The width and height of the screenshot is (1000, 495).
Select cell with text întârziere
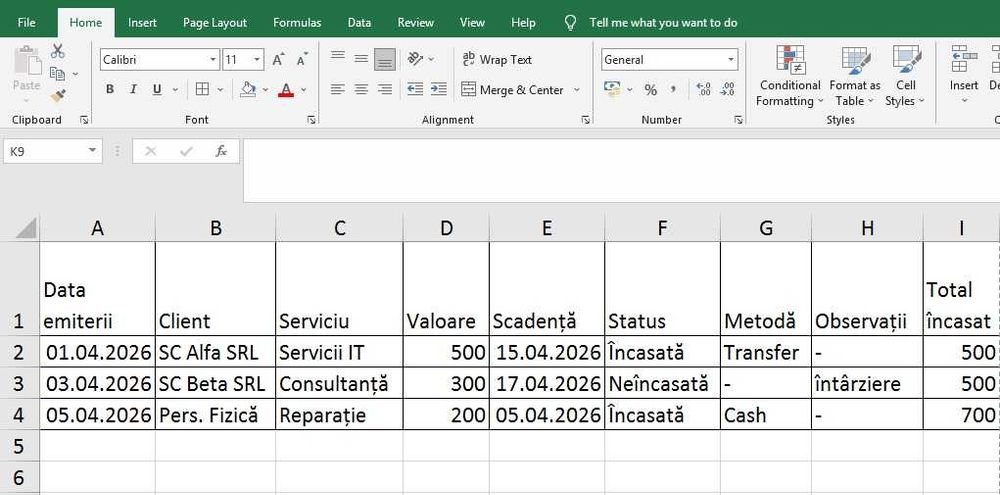867,383
